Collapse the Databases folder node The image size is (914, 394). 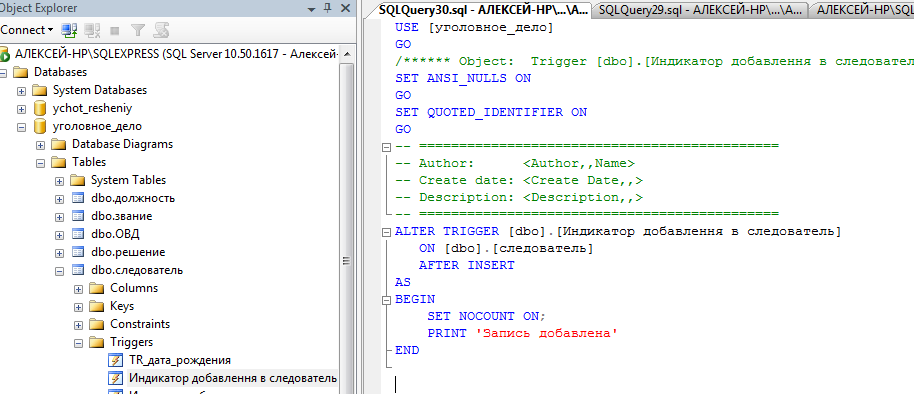tap(3, 72)
